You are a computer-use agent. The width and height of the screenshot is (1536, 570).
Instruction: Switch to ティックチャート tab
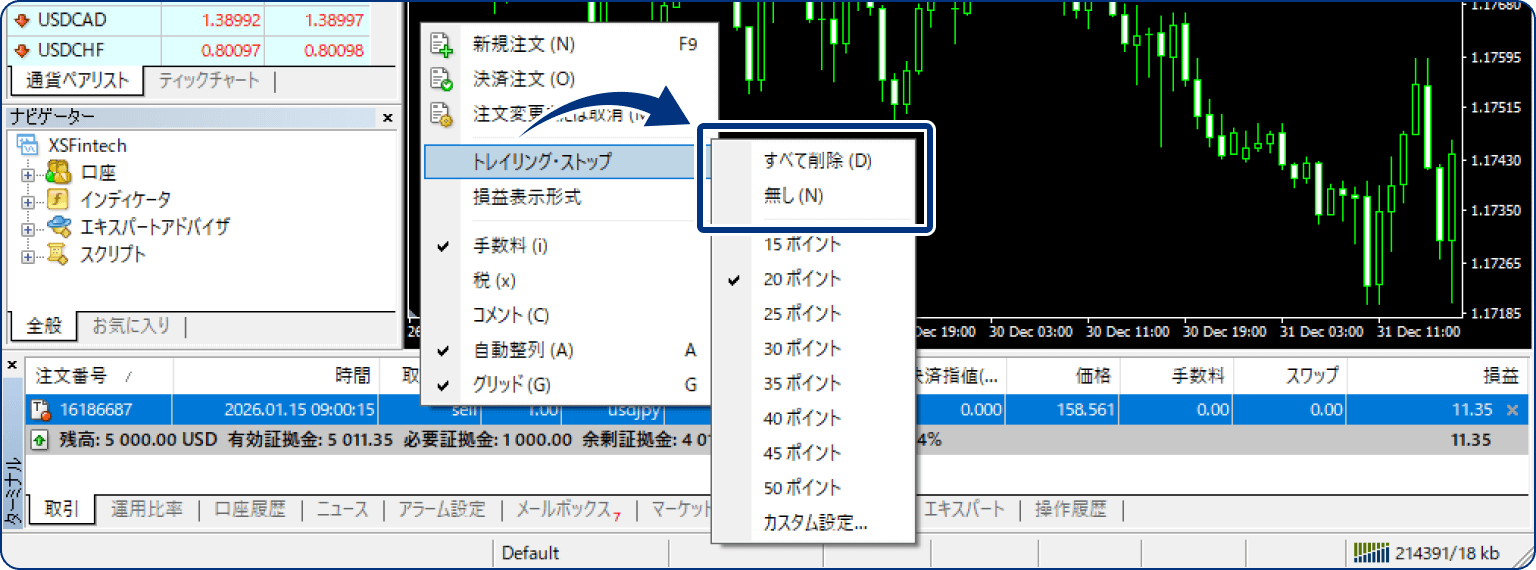(209, 81)
